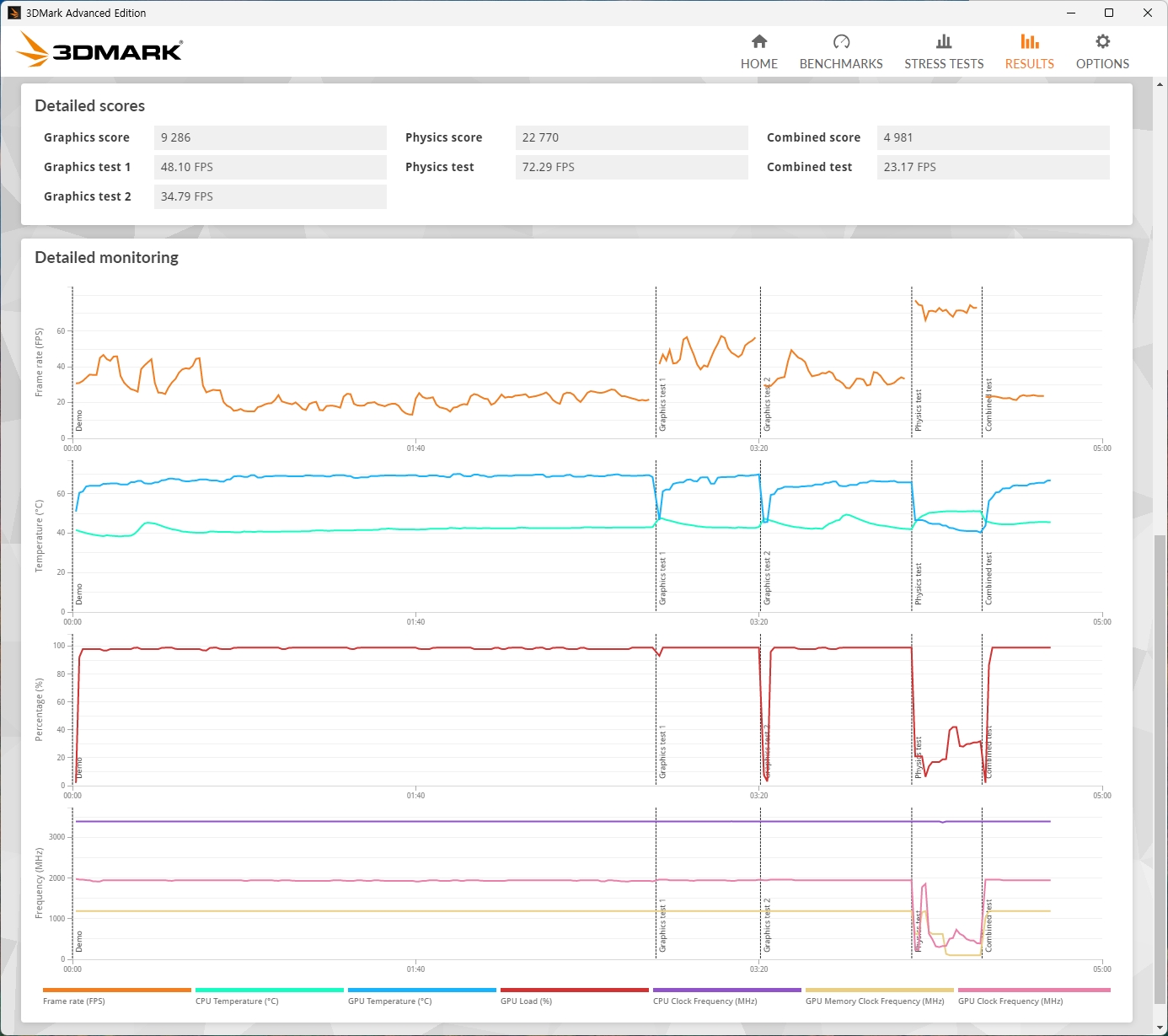Select the Physics score value 22 770
1168x1036 pixels.
(x=631, y=137)
